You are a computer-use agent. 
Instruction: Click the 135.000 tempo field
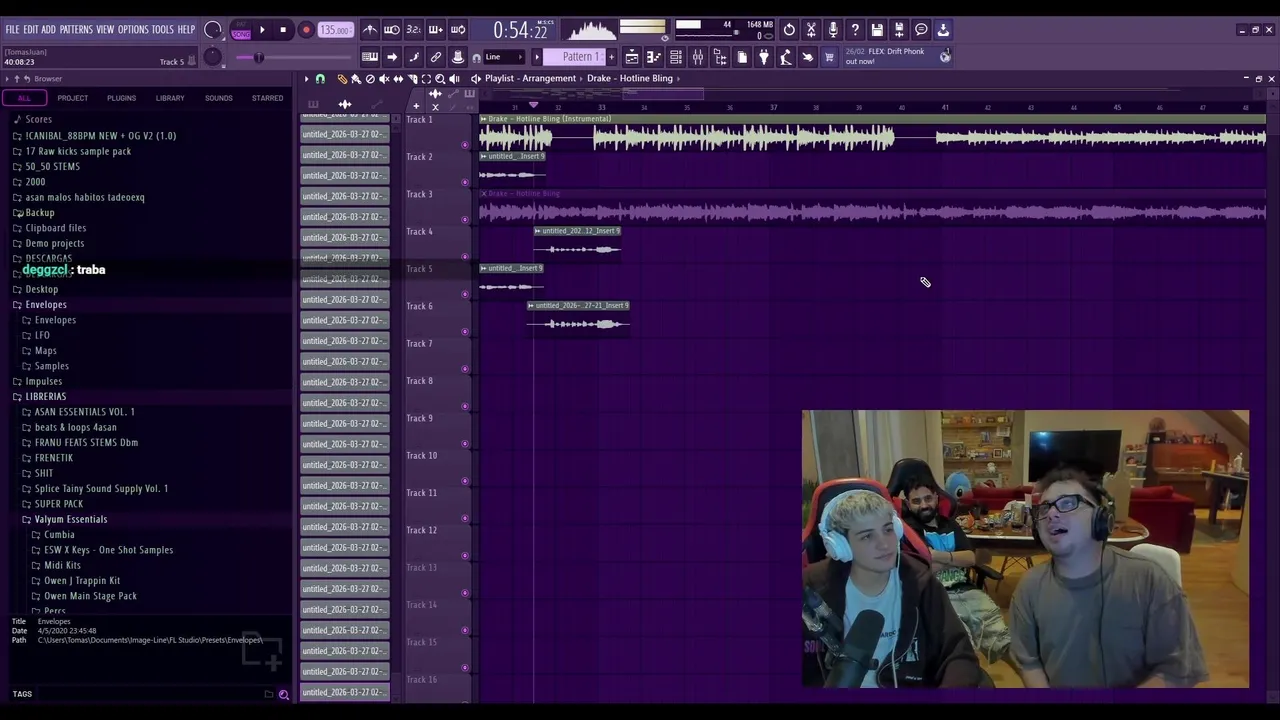tap(335, 30)
